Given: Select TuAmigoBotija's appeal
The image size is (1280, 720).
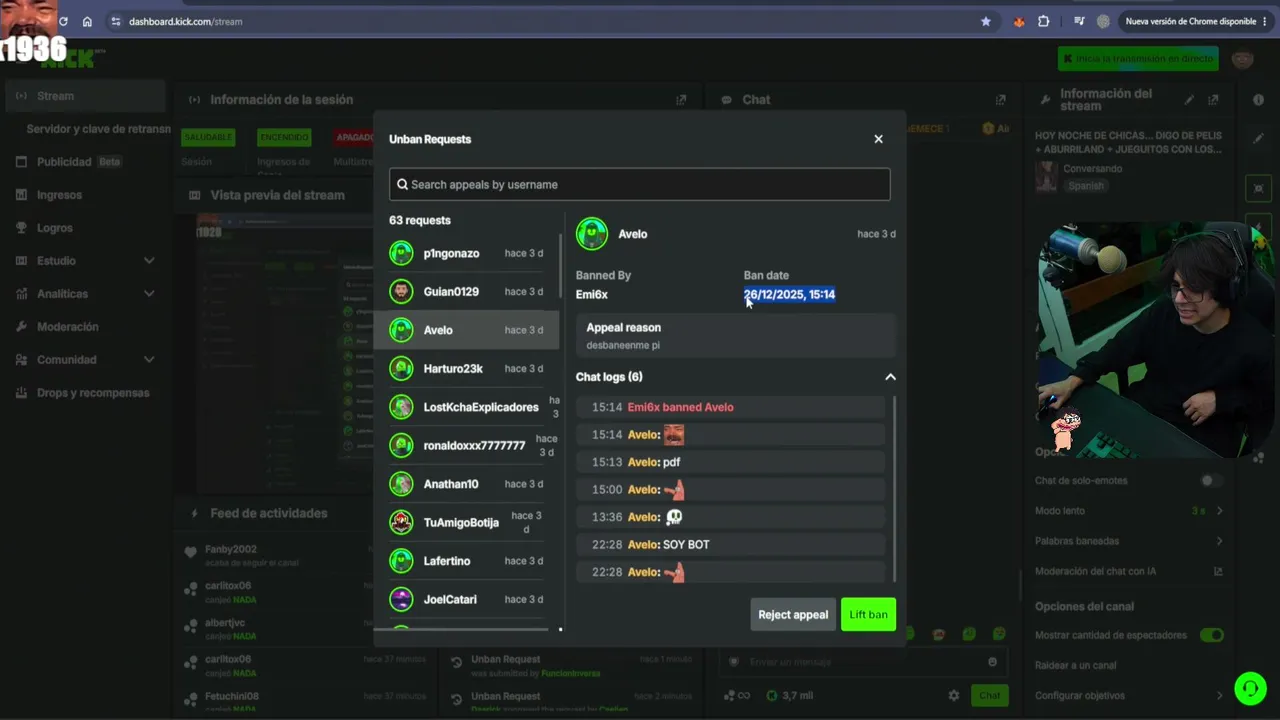Looking at the screenshot, I should coord(467,522).
